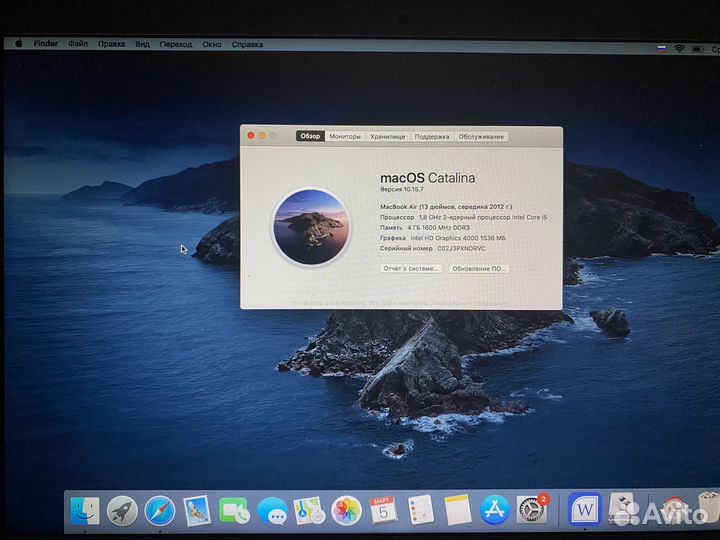The height and width of the screenshot is (540, 720).
Task: Open the Finder menu
Action: [x=45, y=44]
